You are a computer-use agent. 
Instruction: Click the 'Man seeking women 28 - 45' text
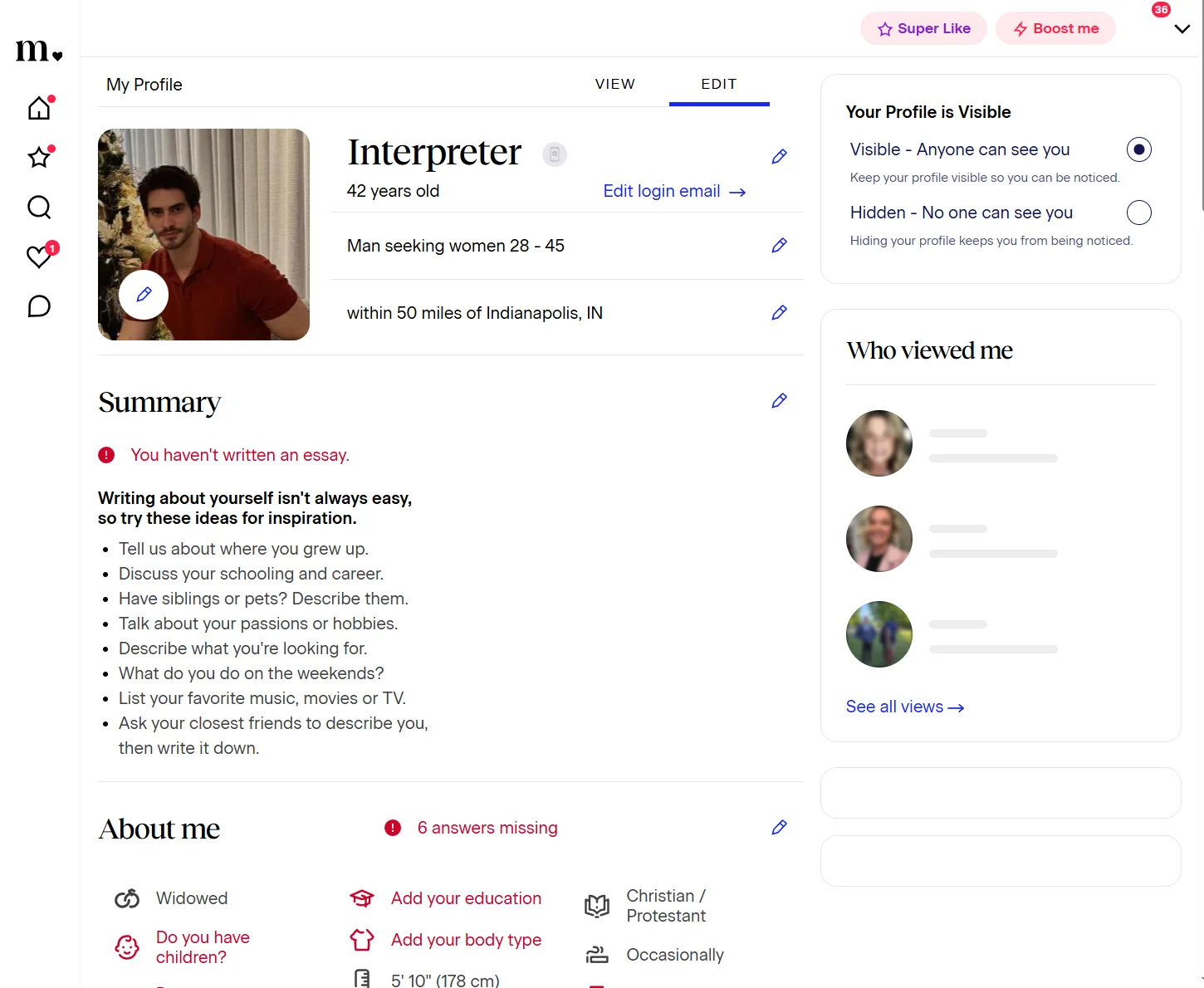pyautogui.click(x=456, y=246)
